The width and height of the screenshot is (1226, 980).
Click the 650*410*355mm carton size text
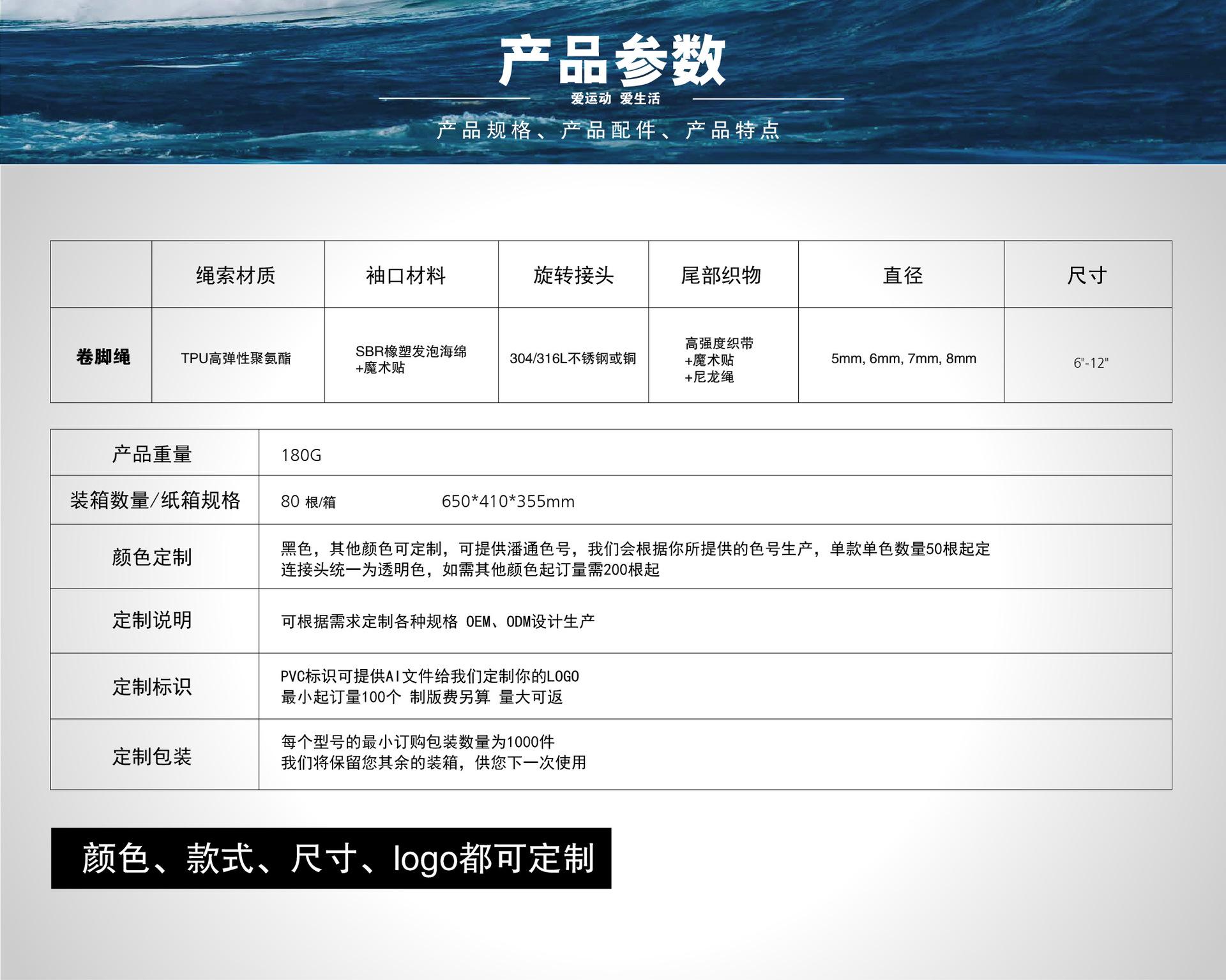coord(508,502)
